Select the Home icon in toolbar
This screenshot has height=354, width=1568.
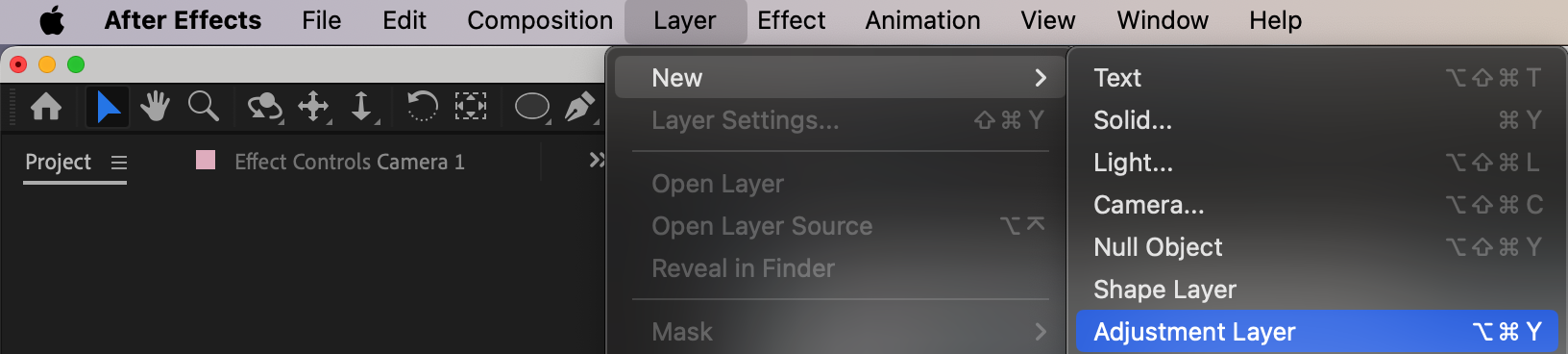(46, 106)
